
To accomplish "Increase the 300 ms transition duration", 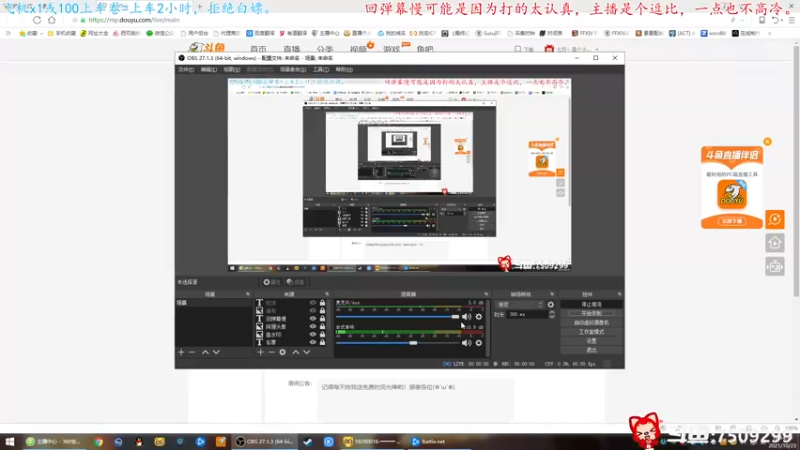I will [x=552, y=312].
